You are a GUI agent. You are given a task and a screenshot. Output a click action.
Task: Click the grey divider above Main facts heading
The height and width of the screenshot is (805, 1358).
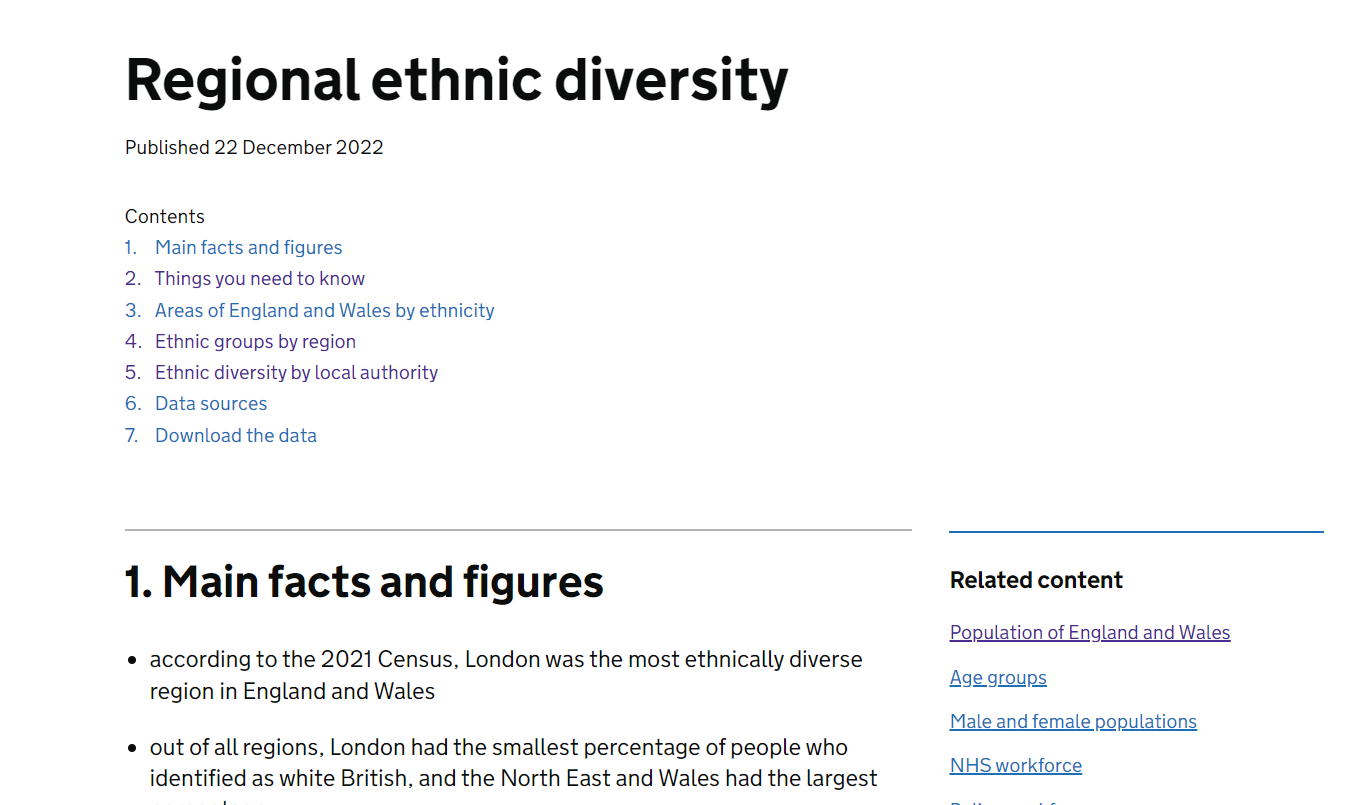(518, 530)
